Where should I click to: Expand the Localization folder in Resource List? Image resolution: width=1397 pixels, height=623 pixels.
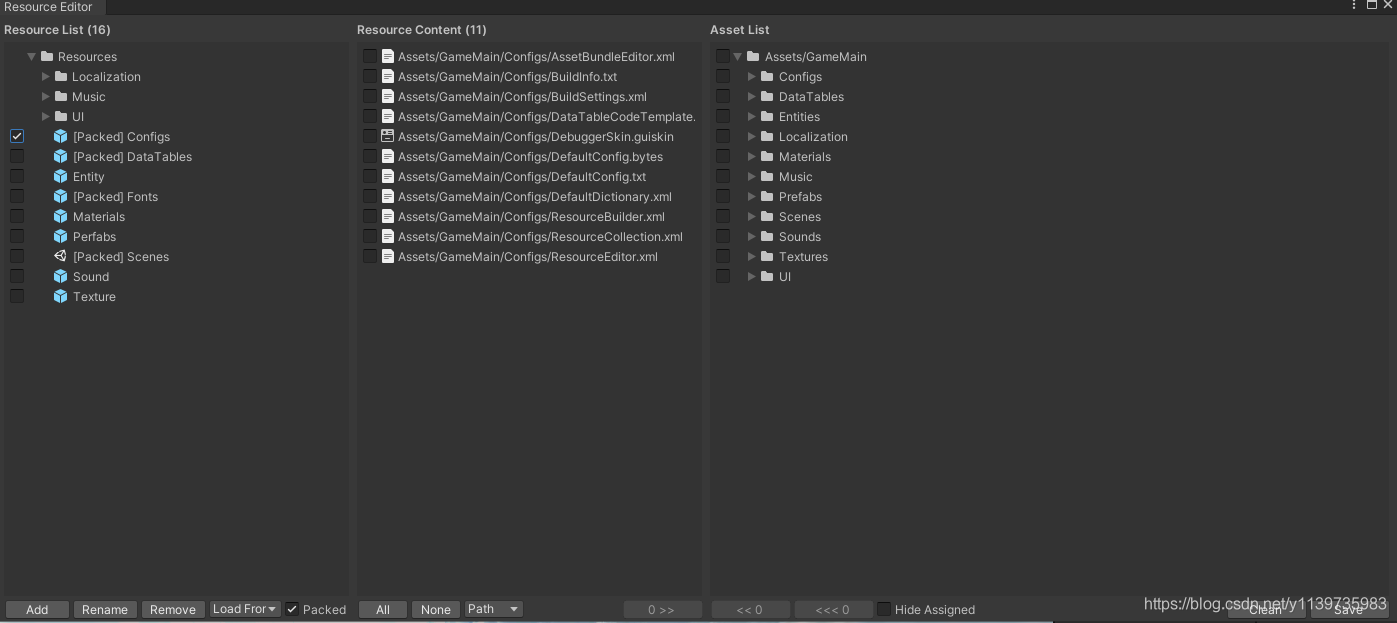click(46, 76)
